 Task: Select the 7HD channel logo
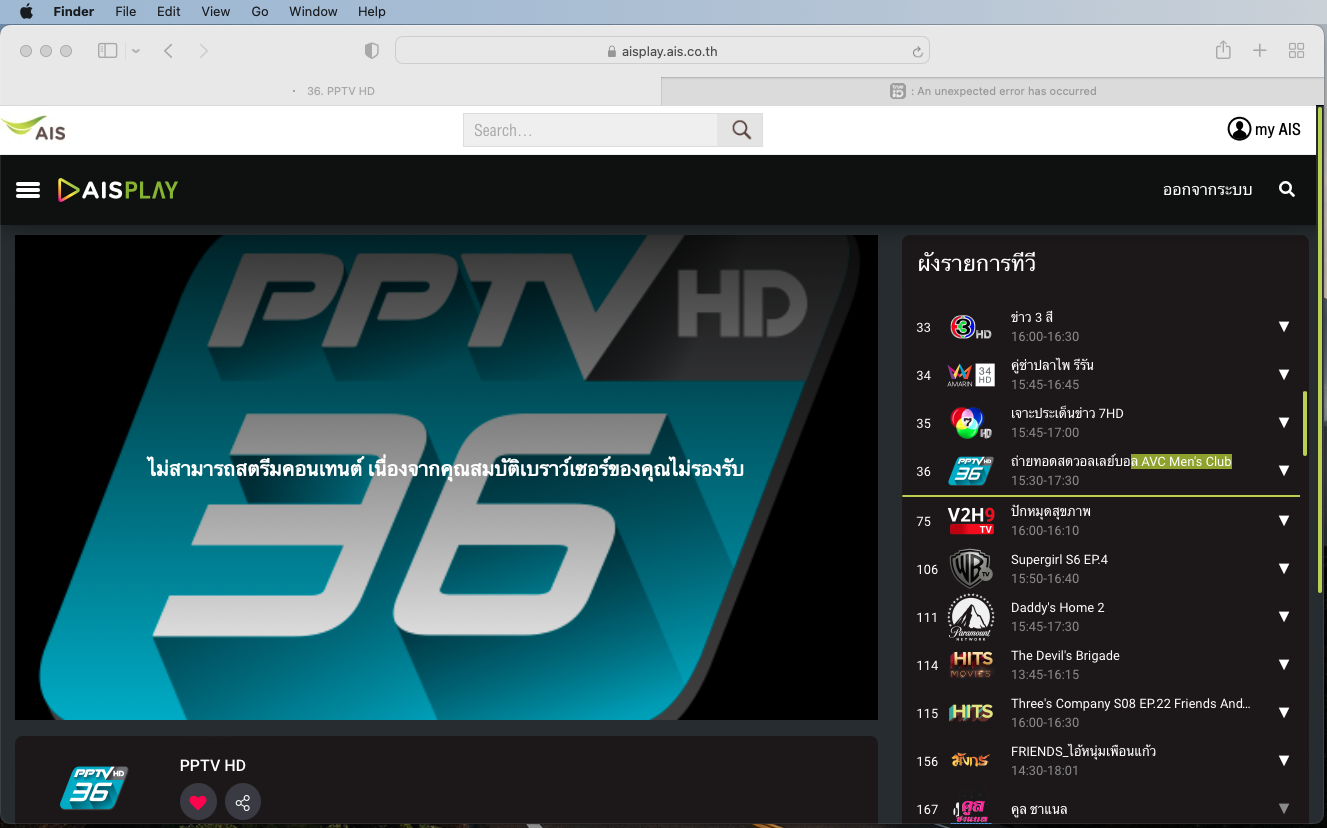click(970, 423)
